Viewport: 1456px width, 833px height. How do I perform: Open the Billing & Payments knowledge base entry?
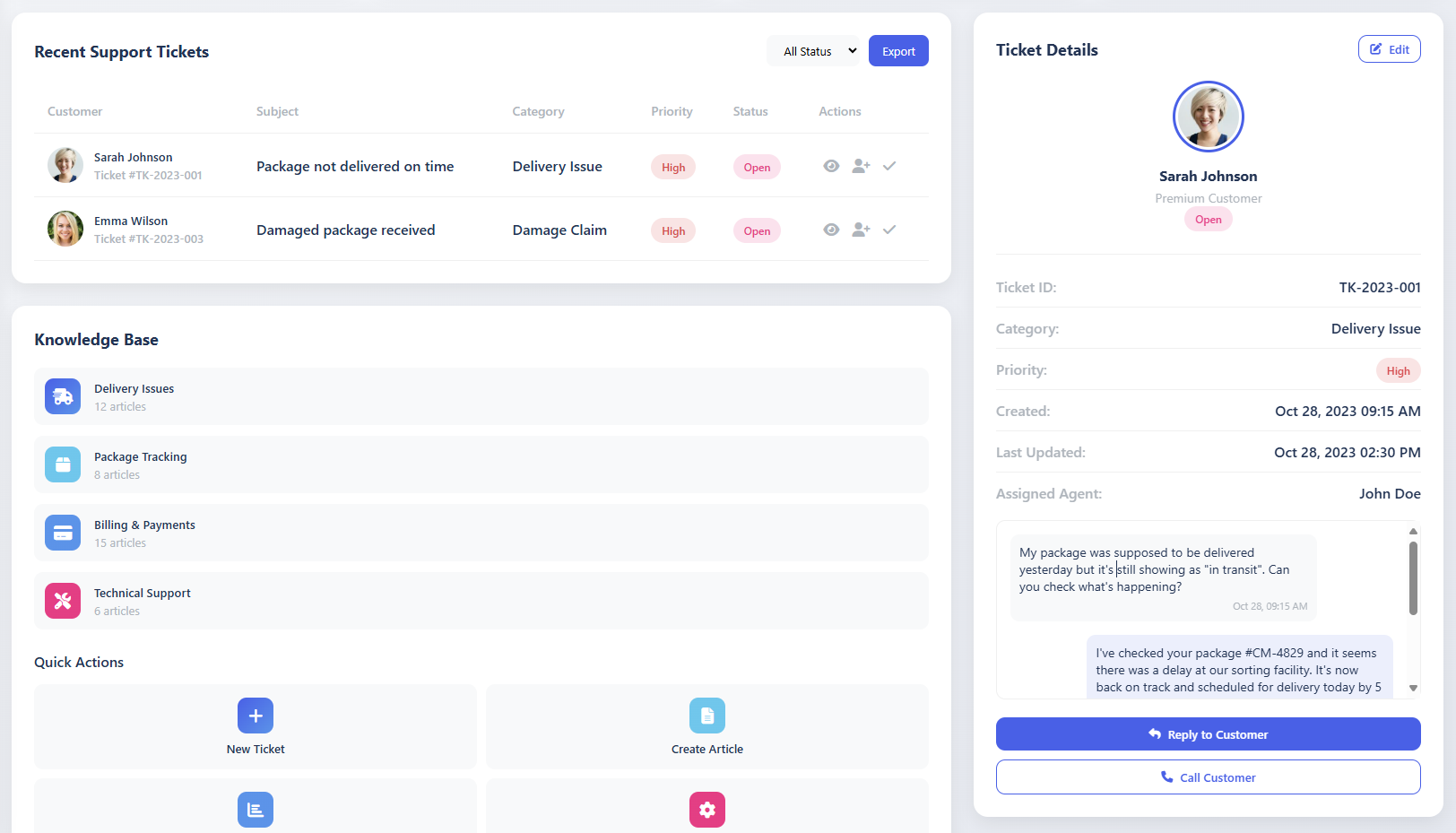click(x=481, y=533)
